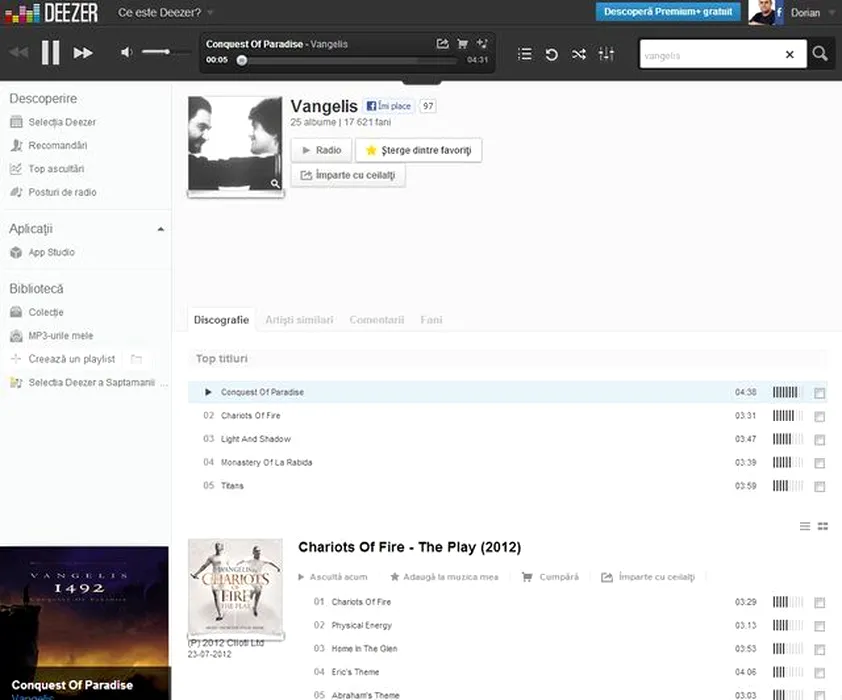Click the search magnifier button
The width and height of the screenshot is (842, 700).
pos(819,53)
